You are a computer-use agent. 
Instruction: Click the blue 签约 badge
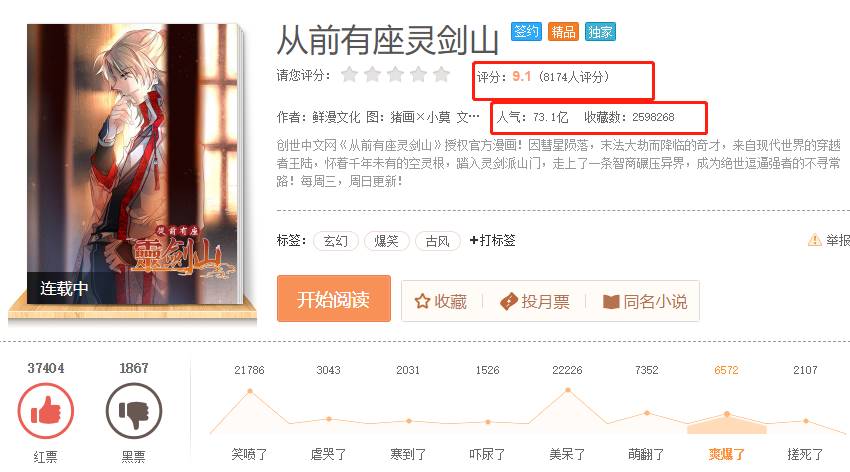[526, 31]
